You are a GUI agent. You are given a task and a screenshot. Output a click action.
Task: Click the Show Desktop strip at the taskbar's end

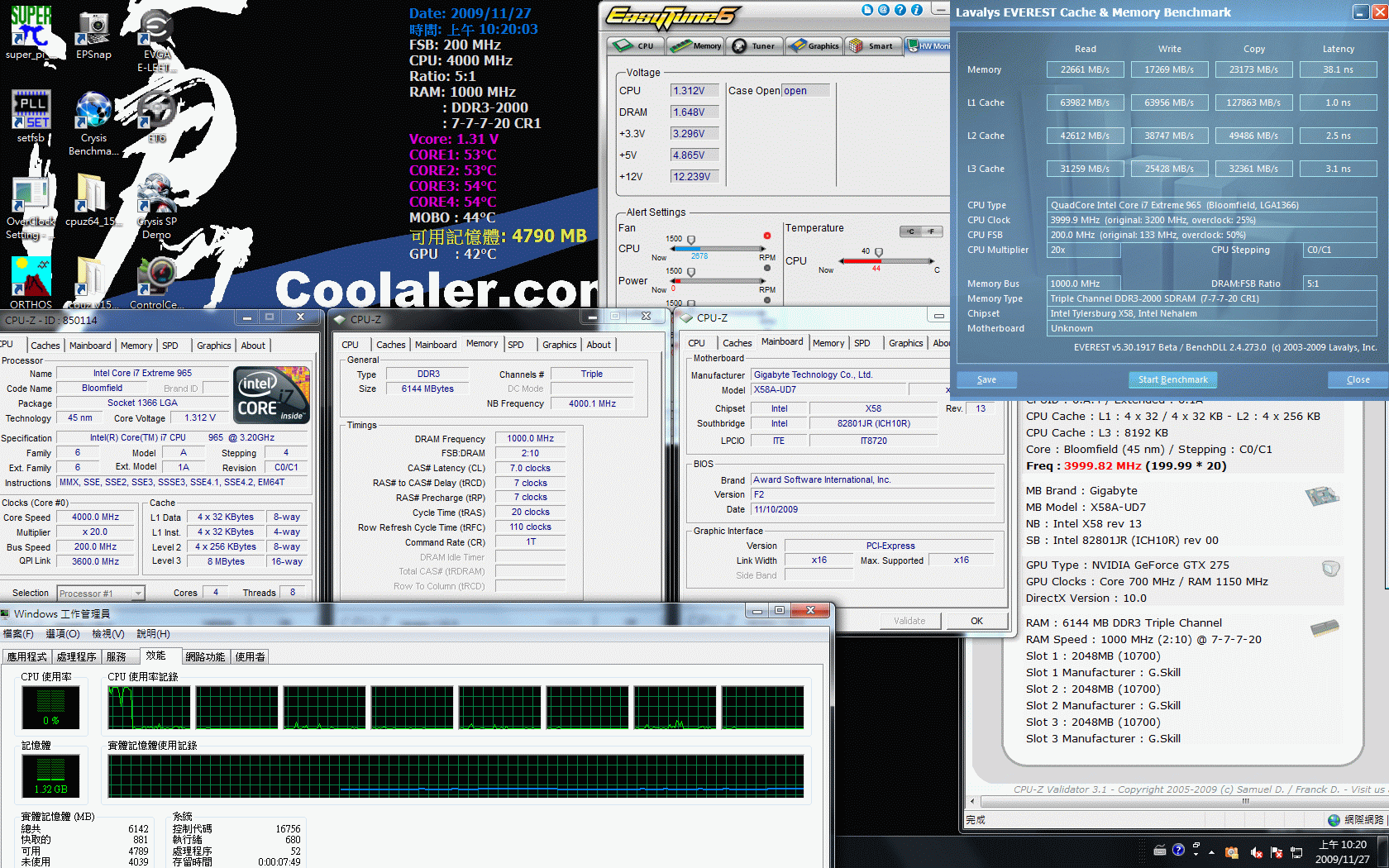1383,852
